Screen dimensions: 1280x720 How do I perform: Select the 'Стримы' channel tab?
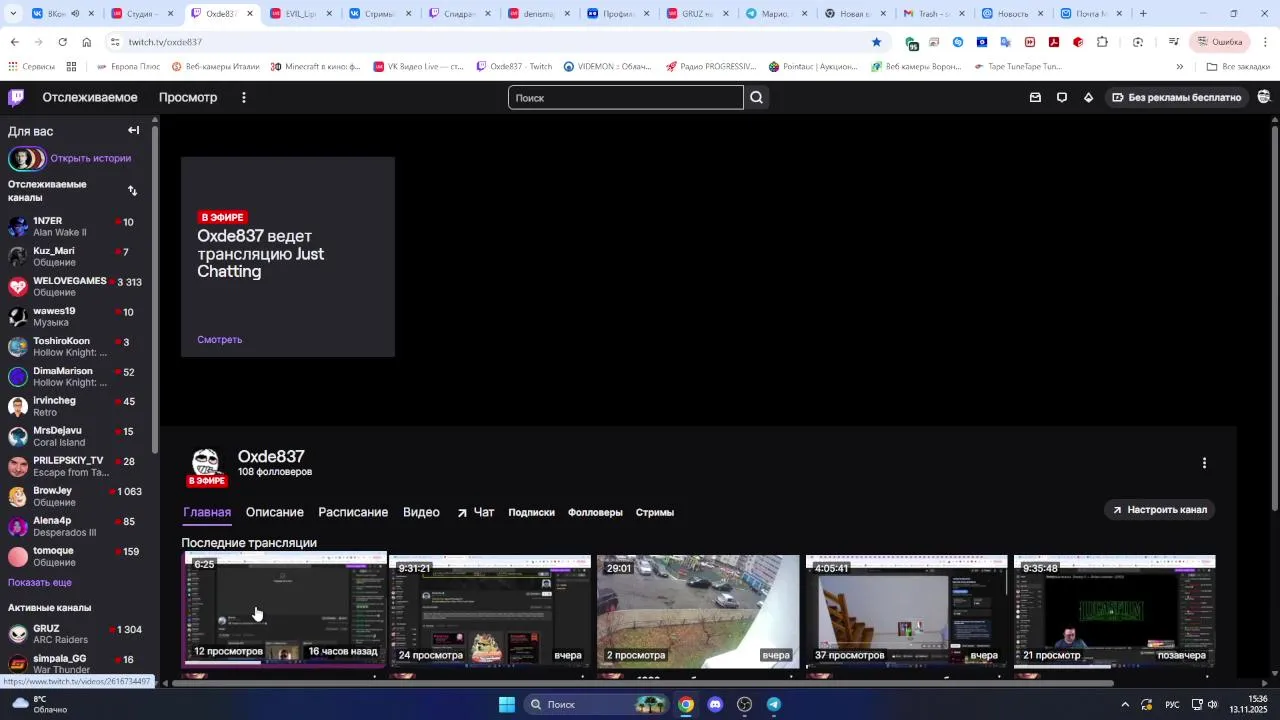(655, 512)
